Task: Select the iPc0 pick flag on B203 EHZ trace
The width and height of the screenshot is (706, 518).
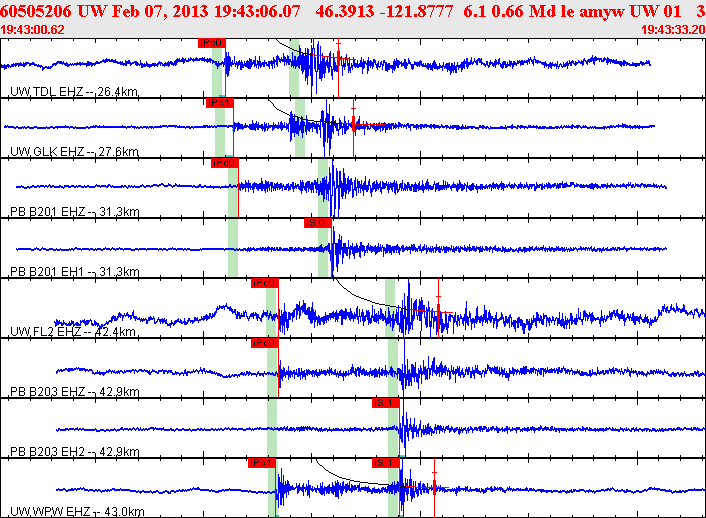Action: (x=265, y=343)
